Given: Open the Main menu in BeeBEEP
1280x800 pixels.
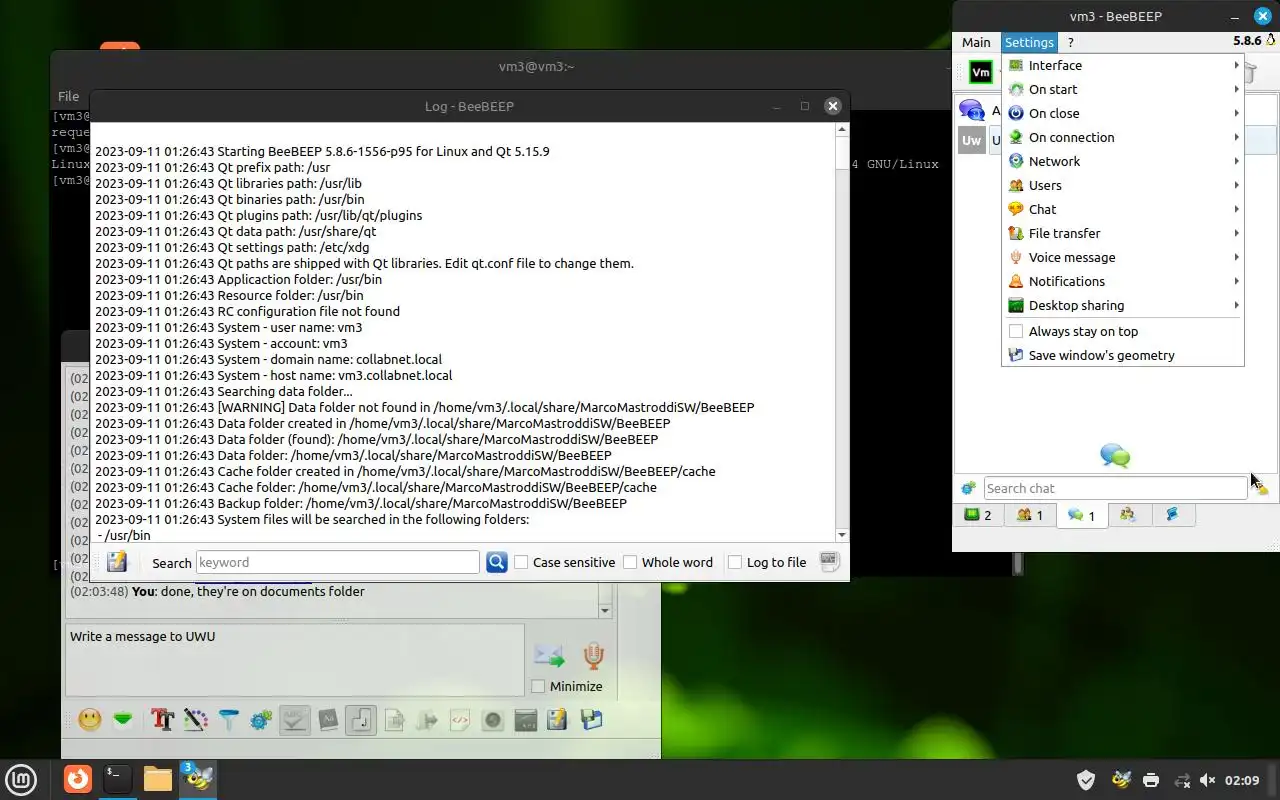Looking at the screenshot, I should [976, 42].
